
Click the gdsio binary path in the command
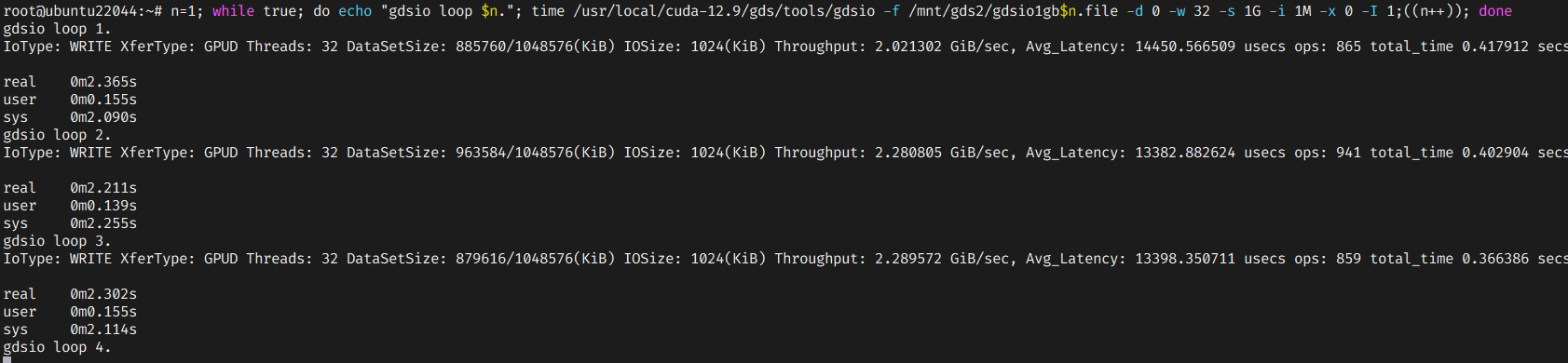pos(724,11)
